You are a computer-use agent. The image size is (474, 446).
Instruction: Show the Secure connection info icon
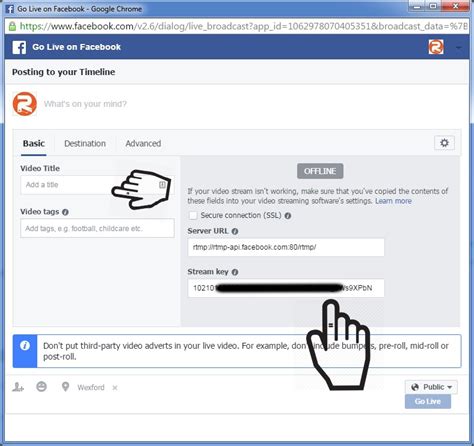pos(288,216)
